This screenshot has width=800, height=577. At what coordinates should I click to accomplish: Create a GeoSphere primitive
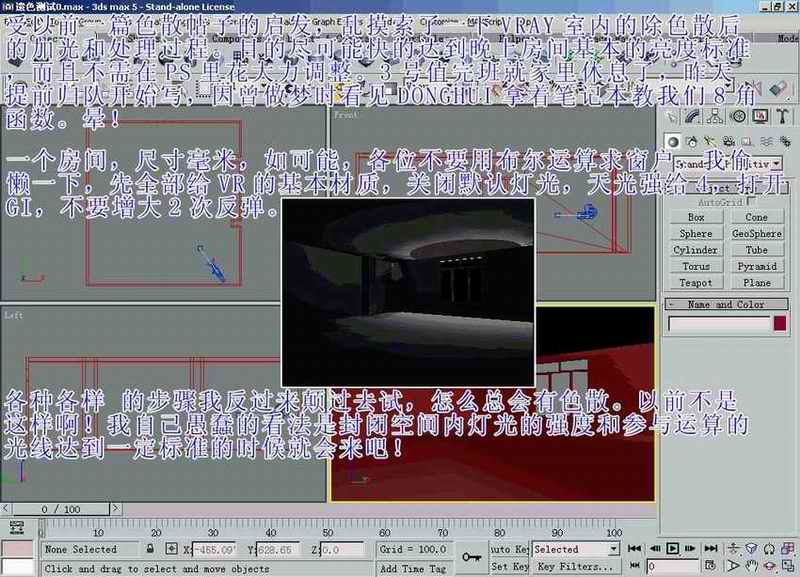[x=757, y=234]
